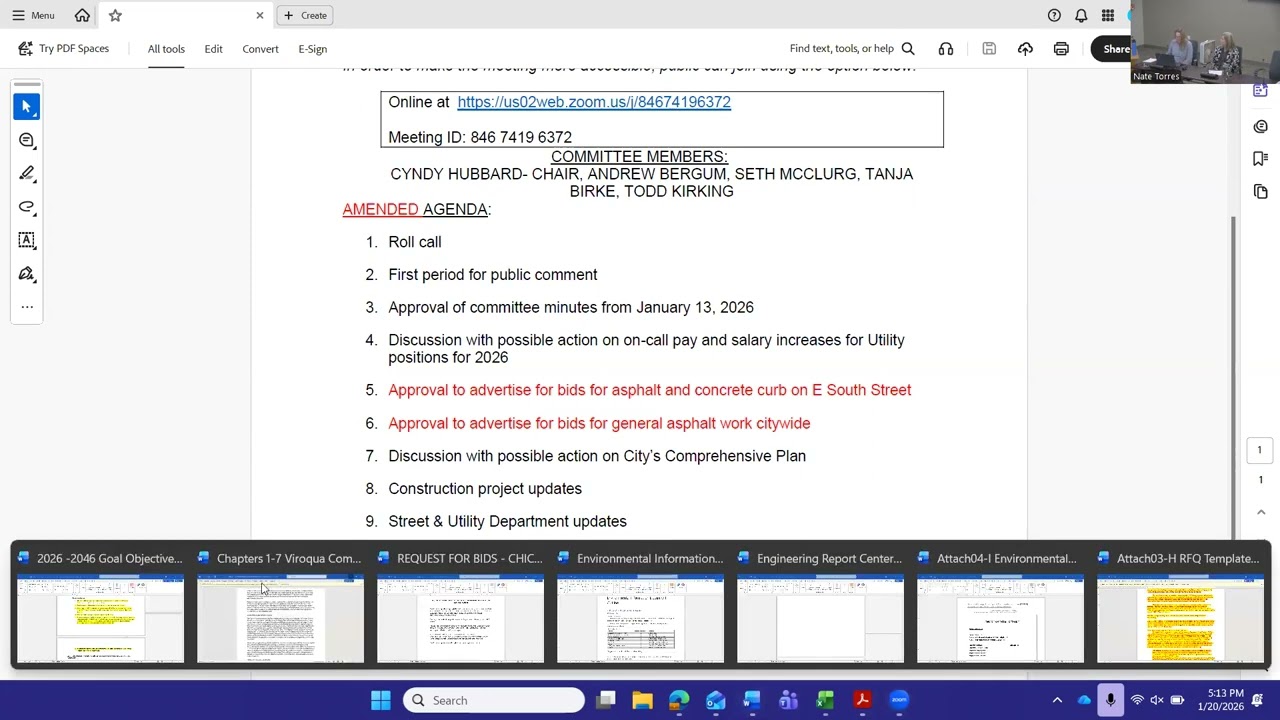Screen dimensions: 1280x720
Task: Select the Highlight pen tool
Action: coord(27,173)
